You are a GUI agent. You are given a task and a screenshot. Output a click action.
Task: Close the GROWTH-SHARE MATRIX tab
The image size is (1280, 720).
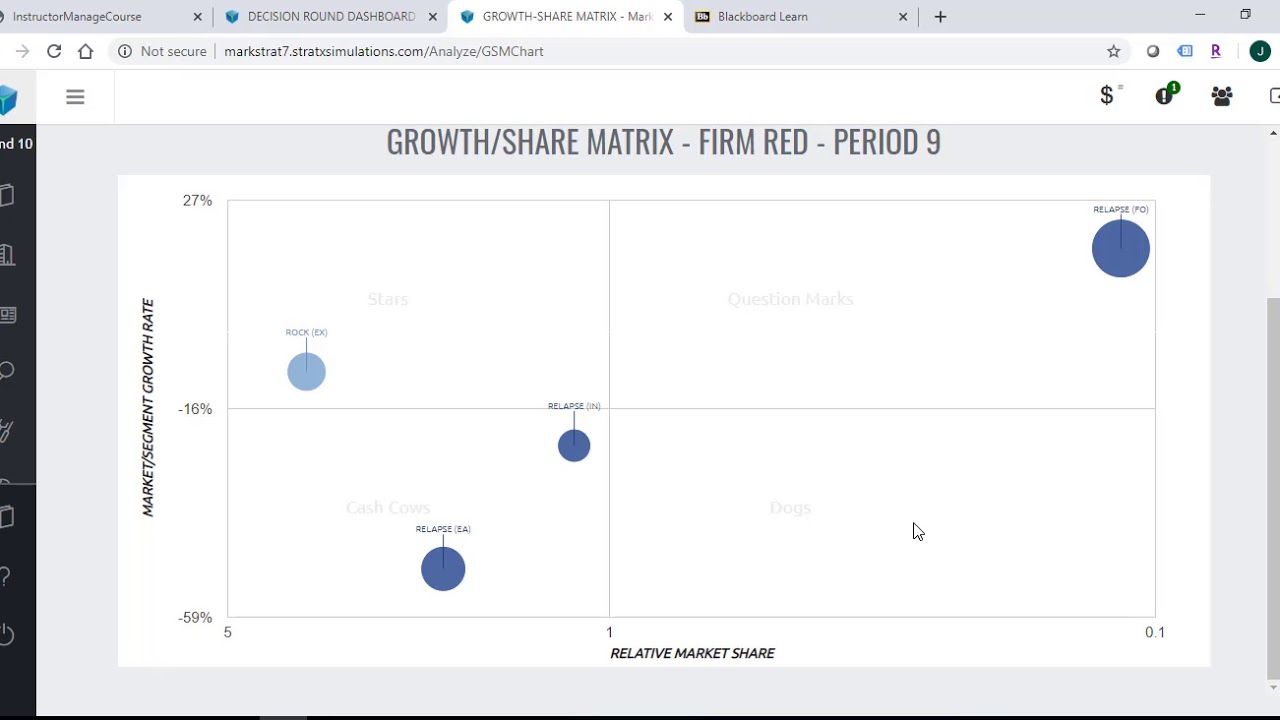(668, 17)
